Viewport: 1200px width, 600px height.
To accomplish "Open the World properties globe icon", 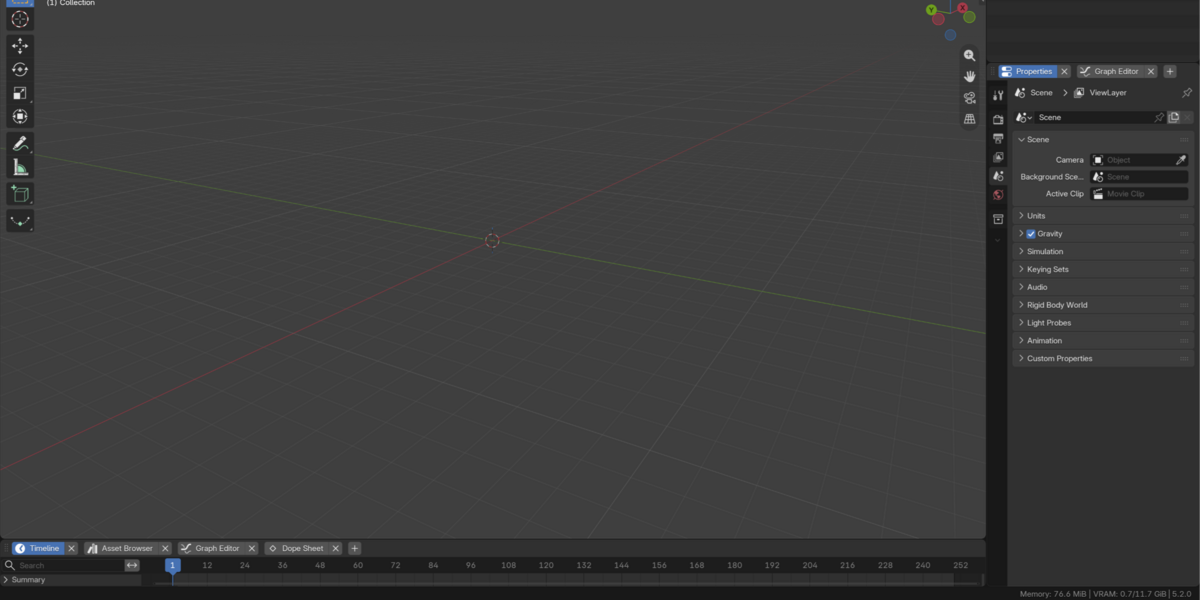I will point(998,195).
